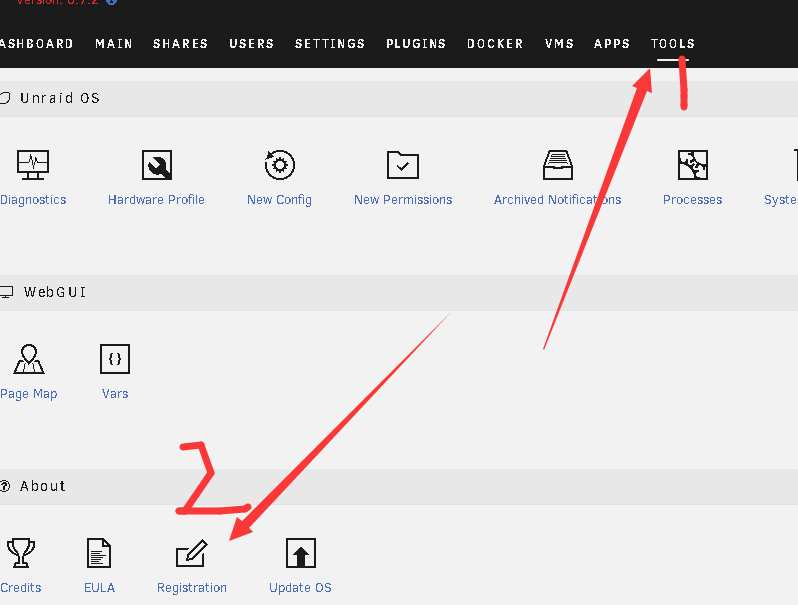Click the Vars link text
This screenshot has width=798, height=605.
(x=115, y=393)
